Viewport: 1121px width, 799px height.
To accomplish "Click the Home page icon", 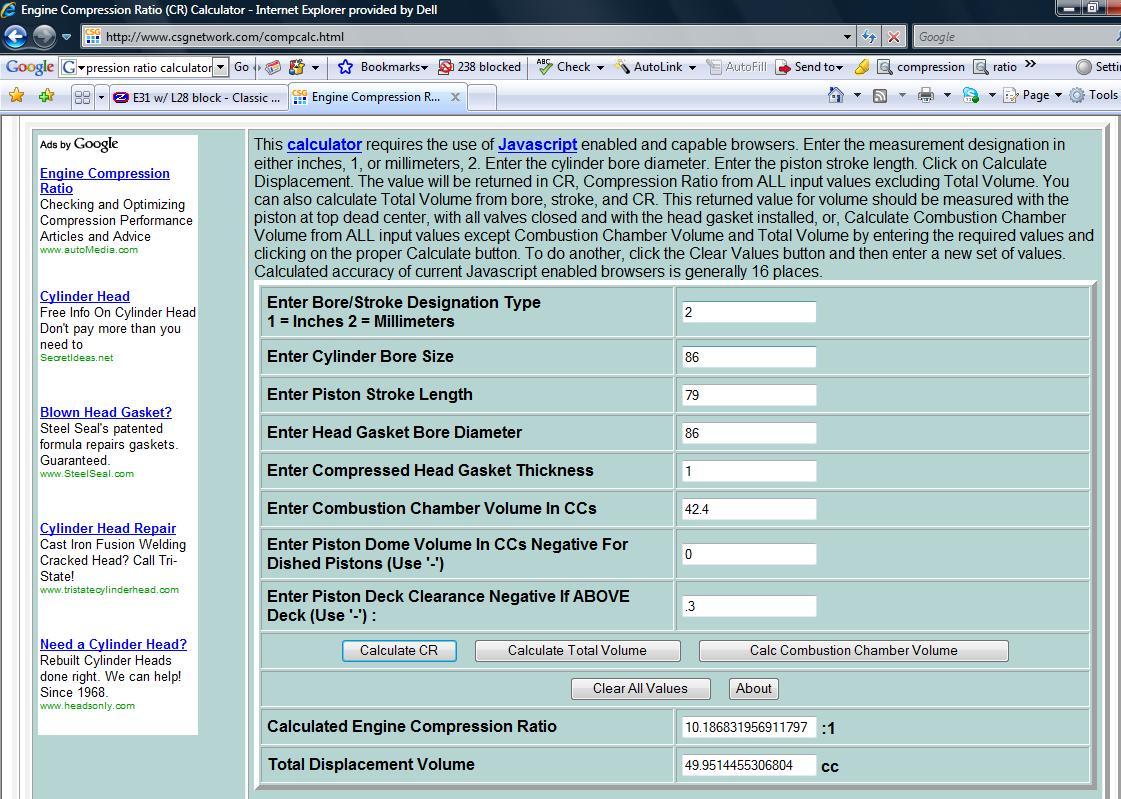I will pyautogui.click(x=836, y=95).
